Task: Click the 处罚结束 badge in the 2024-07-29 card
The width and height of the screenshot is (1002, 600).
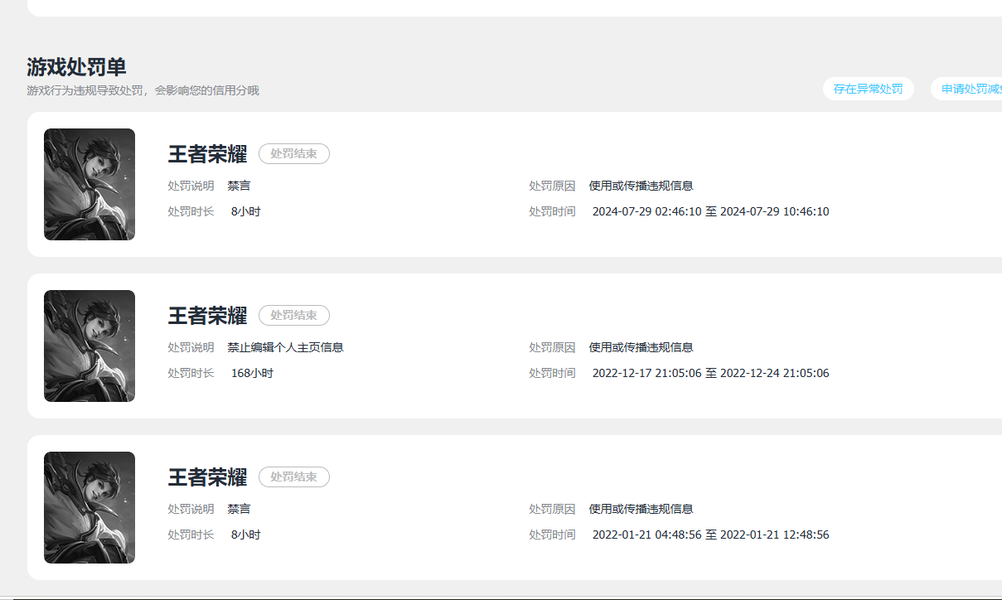Action: coord(294,153)
